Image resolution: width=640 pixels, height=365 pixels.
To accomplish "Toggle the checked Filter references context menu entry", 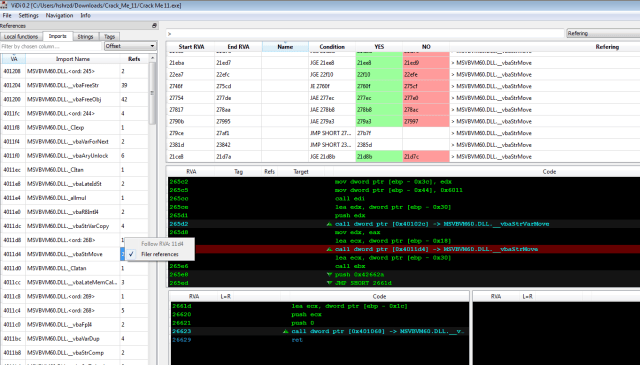I will (x=160, y=254).
